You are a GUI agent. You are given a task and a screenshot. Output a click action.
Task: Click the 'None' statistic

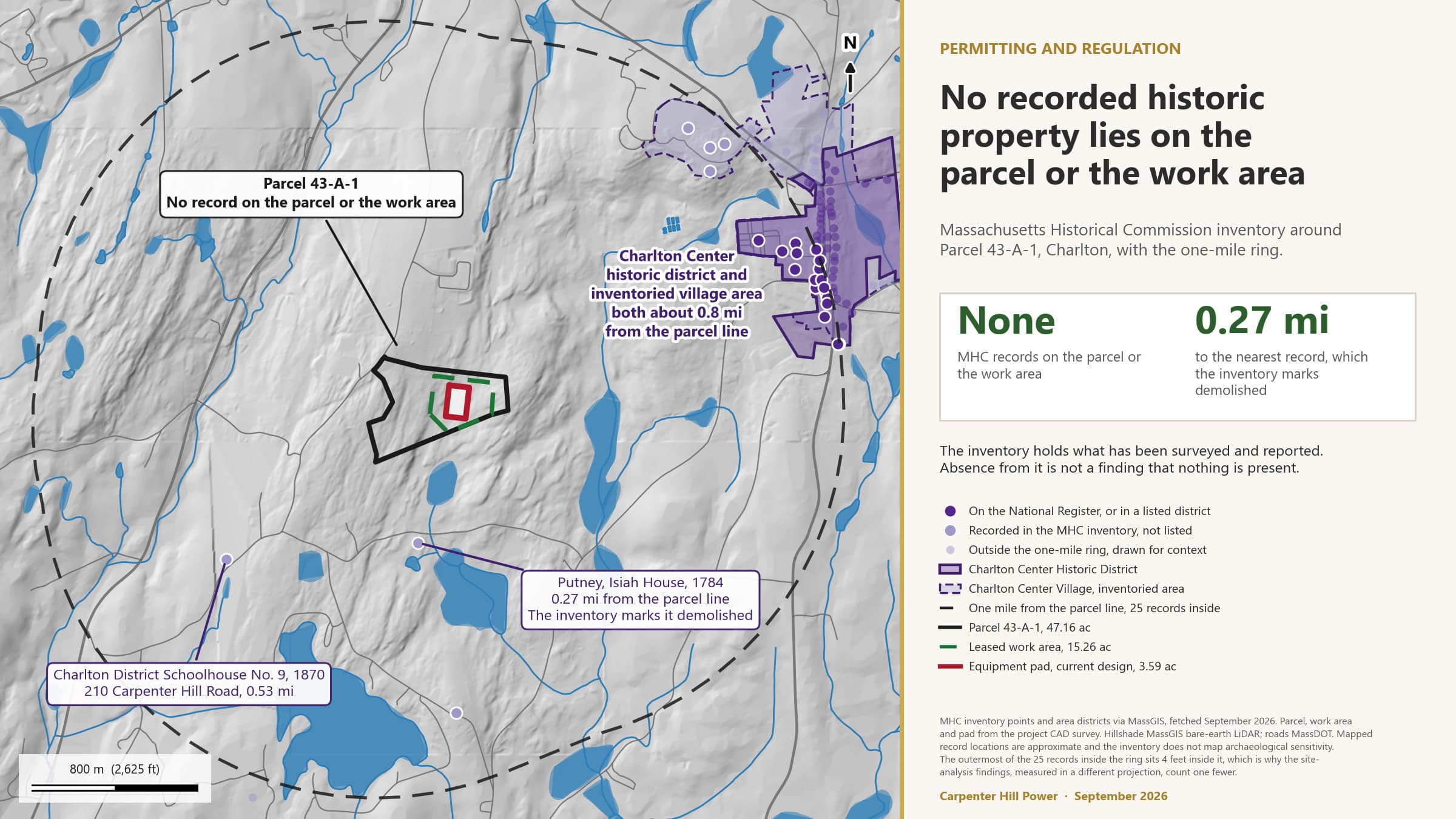[1006, 320]
